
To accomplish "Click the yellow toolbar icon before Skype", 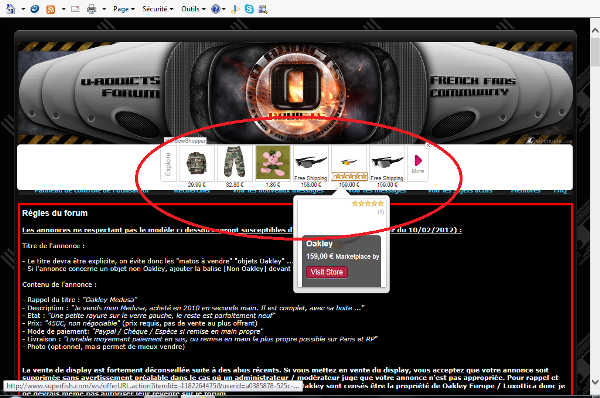I will (235, 9).
